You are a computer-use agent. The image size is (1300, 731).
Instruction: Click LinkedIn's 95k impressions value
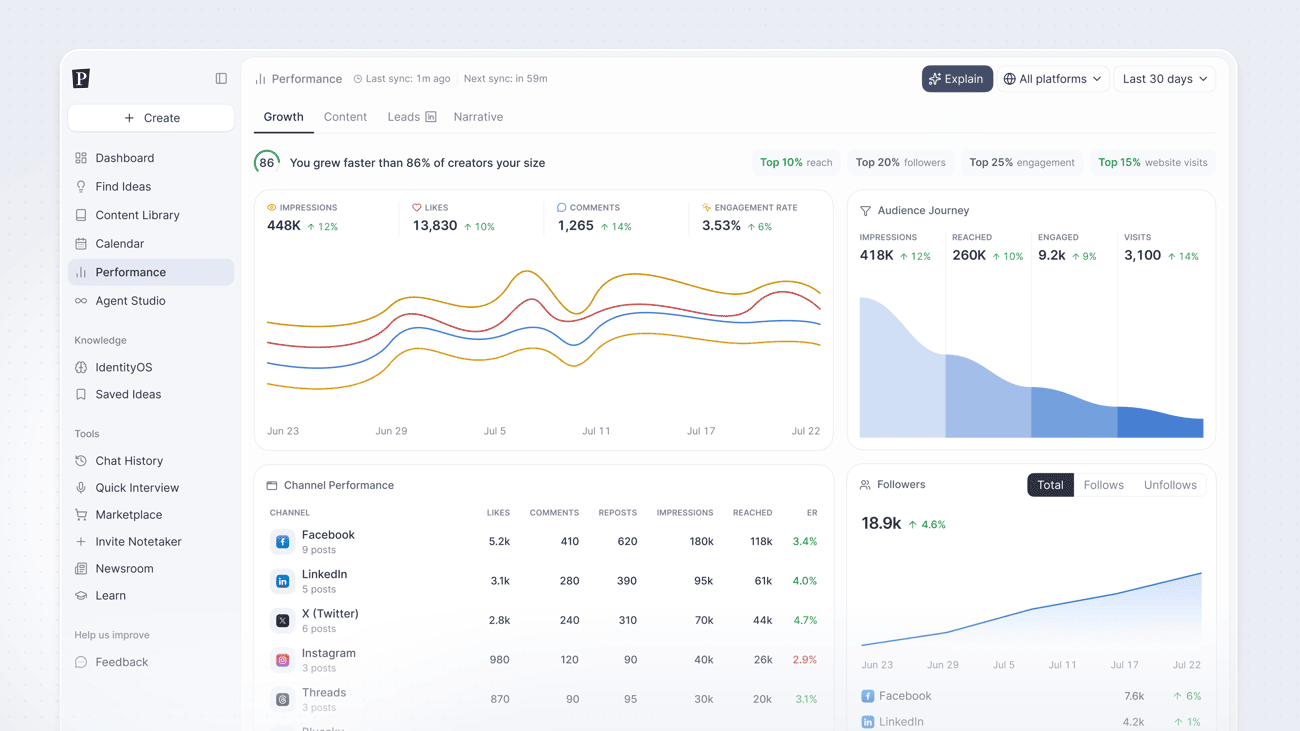pyautogui.click(x=703, y=581)
